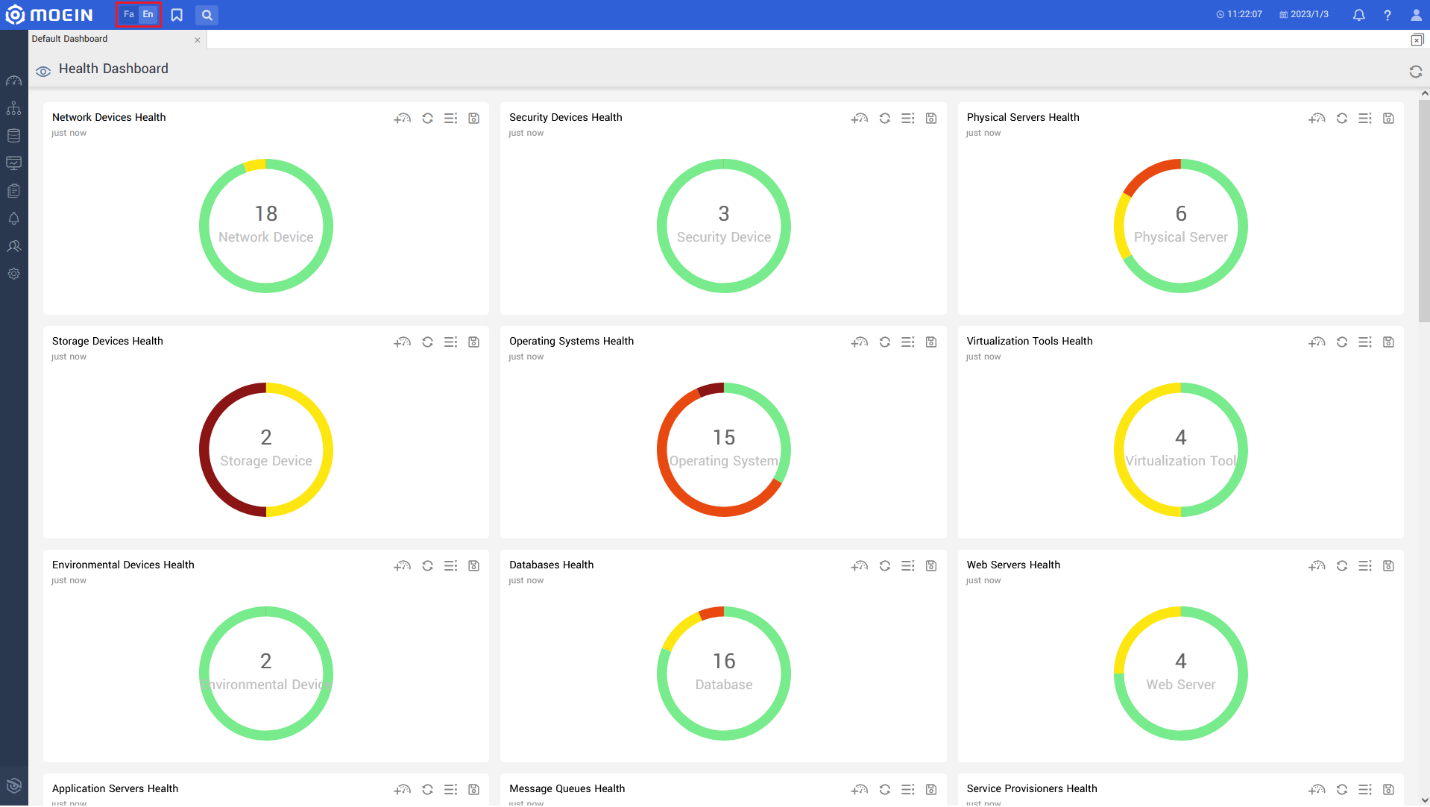Close all tabs via stacked X icon
The image size is (1430, 807).
click(x=1417, y=40)
